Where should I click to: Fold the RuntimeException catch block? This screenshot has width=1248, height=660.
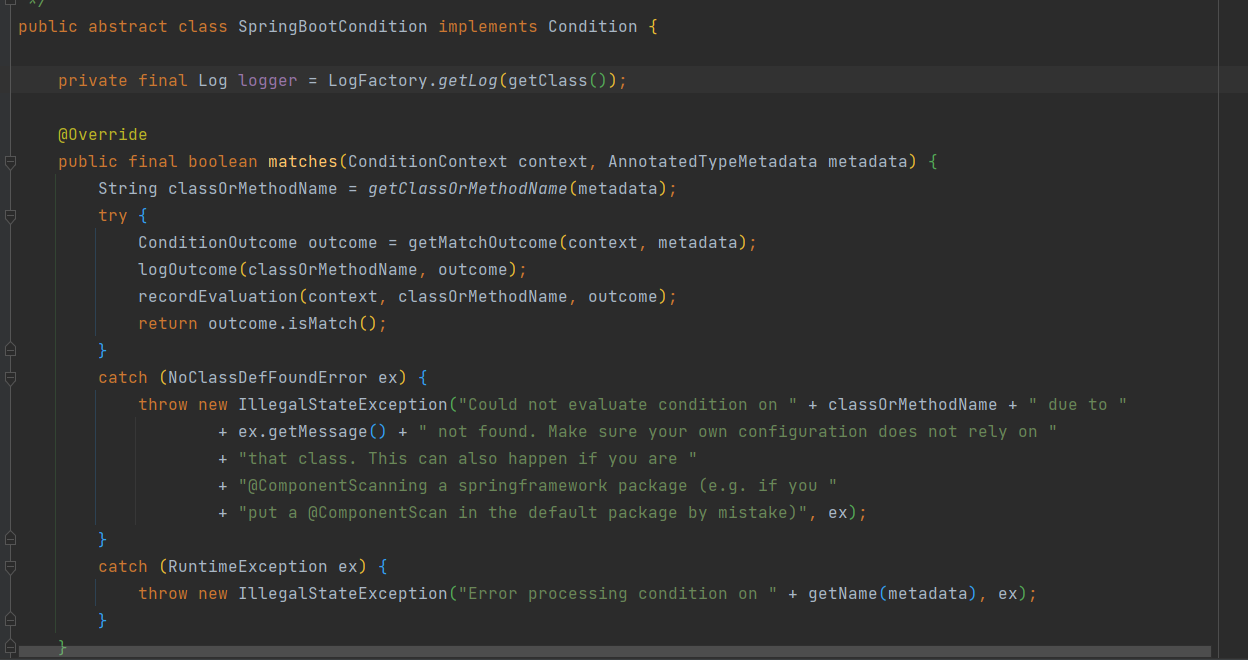point(10,567)
